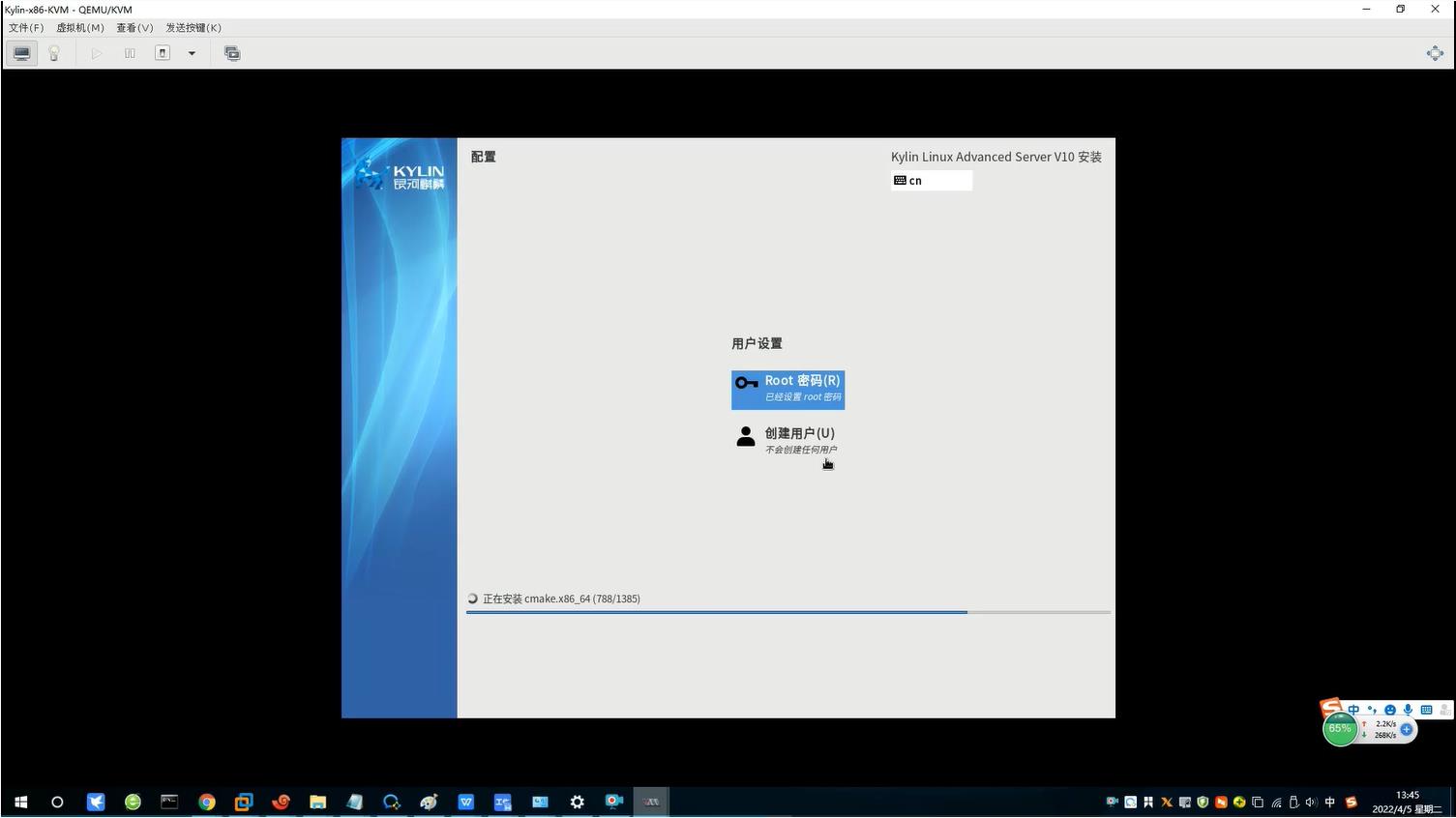Click the 配置 title text
The height and width of the screenshot is (818, 1456).
(x=483, y=157)
